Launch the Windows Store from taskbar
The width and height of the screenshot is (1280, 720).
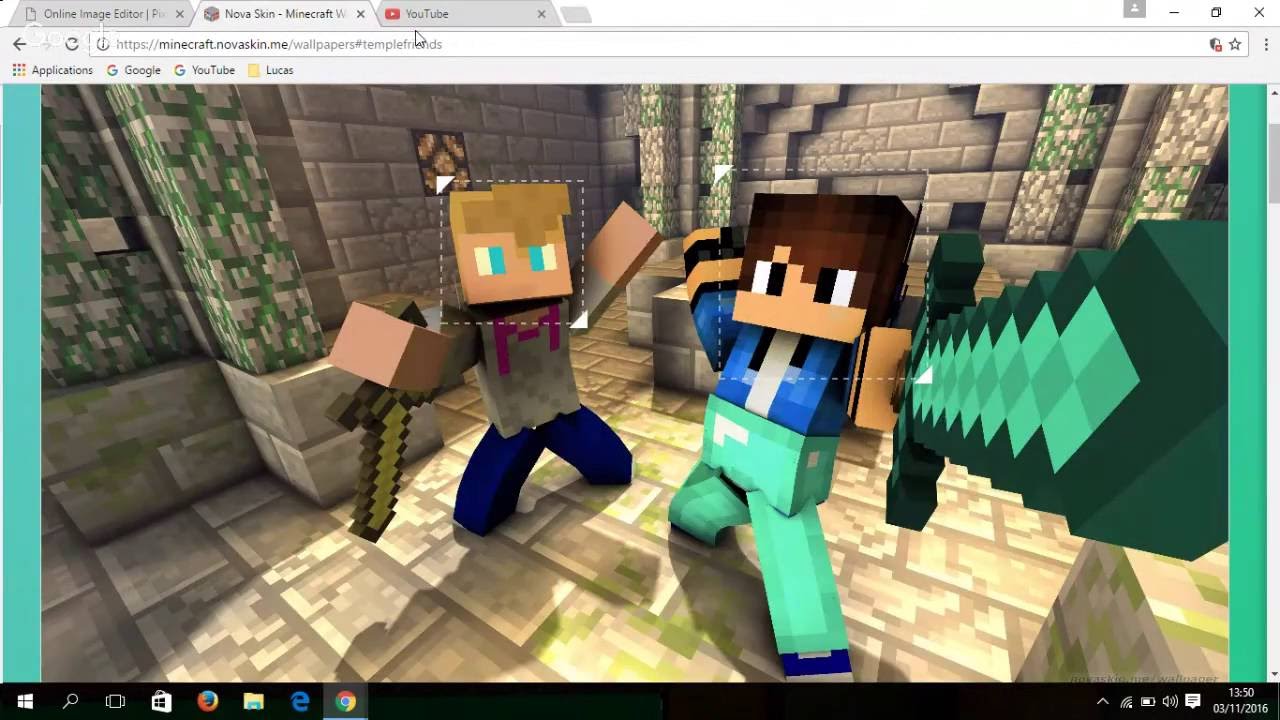click(161, 701)
